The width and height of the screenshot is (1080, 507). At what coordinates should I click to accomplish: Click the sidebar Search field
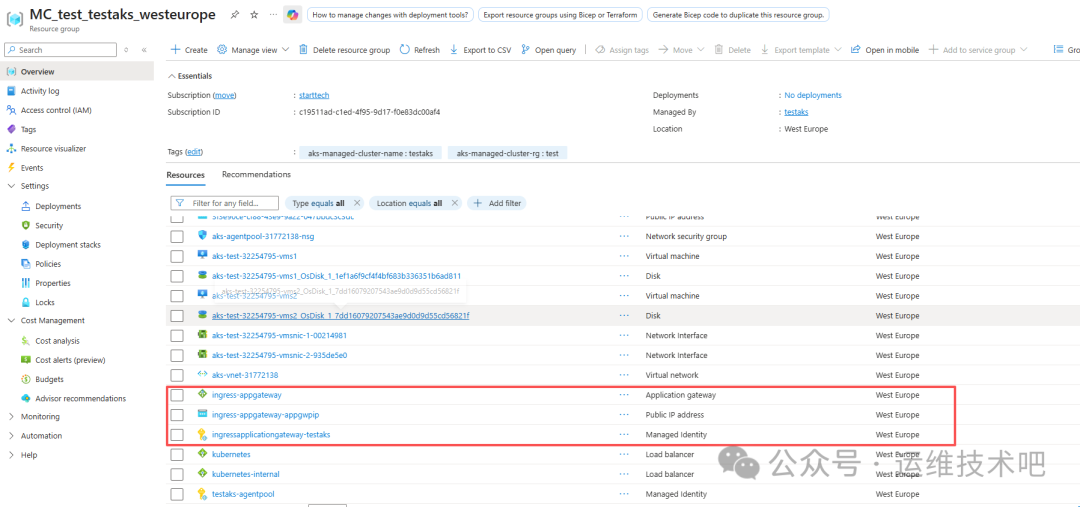coord(61,50)
